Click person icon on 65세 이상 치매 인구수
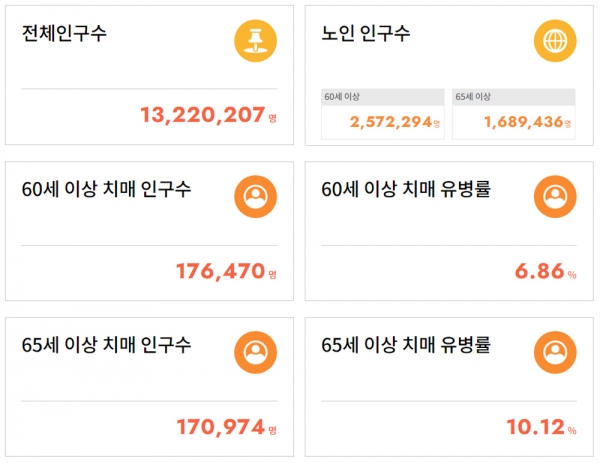Viewport: 600px width, 463px height. [x=256, y=352]
